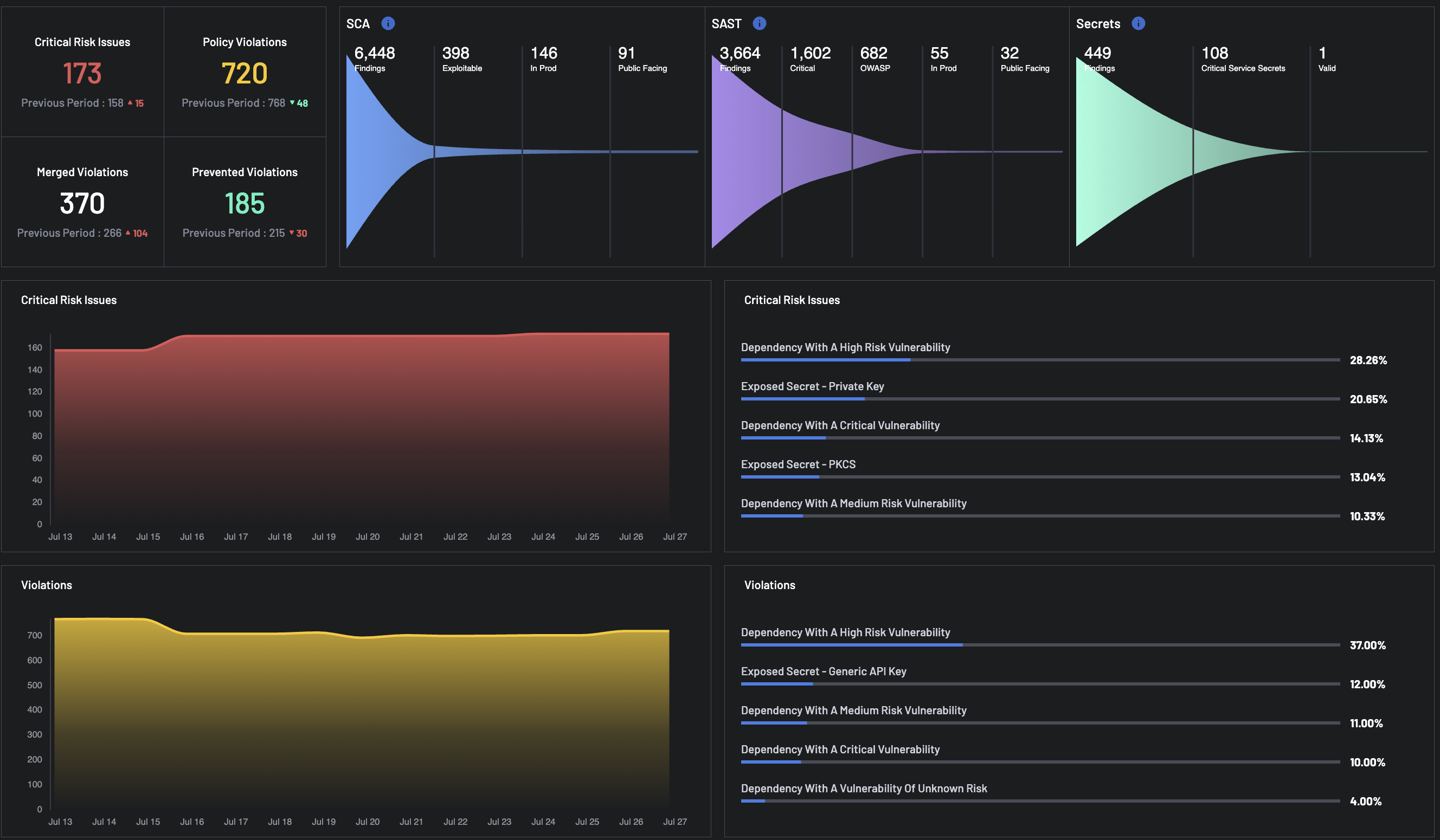Click 'Jul 27' on the Violations chart axis
The height and width of the screenshot is (840, 1440).
point(675,822)
